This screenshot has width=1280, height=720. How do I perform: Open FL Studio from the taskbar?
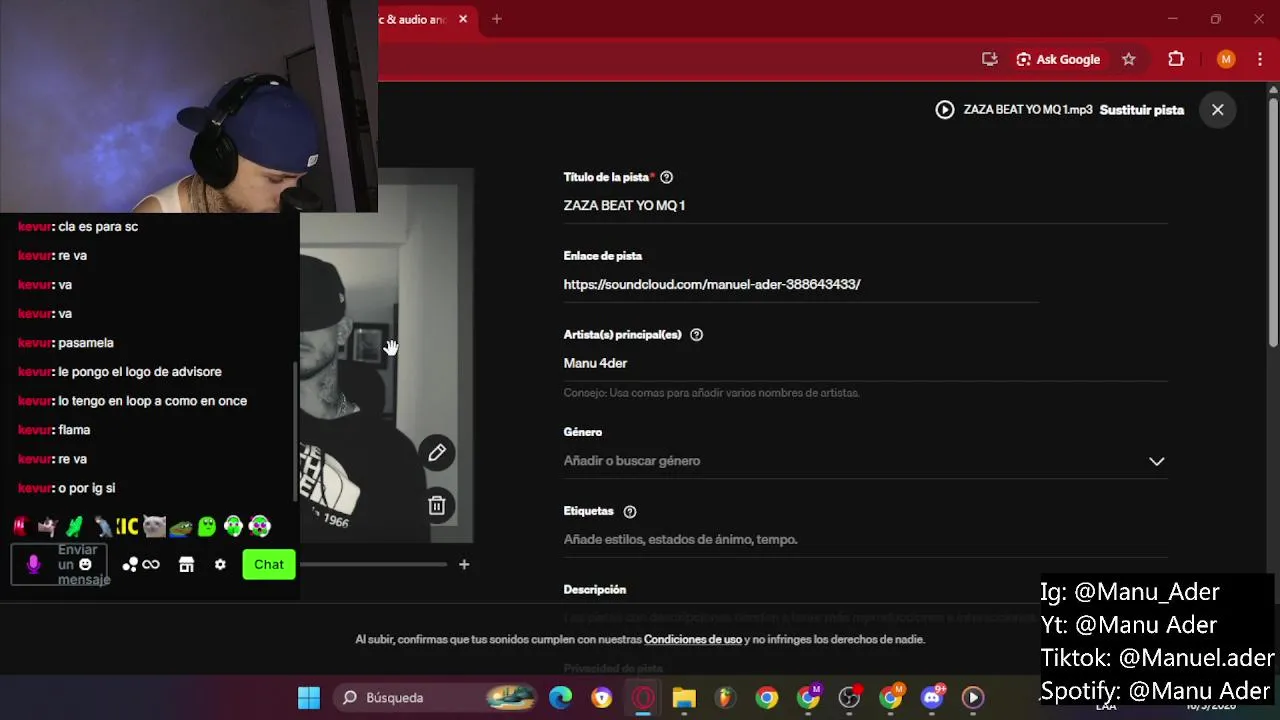pos(725,697)
